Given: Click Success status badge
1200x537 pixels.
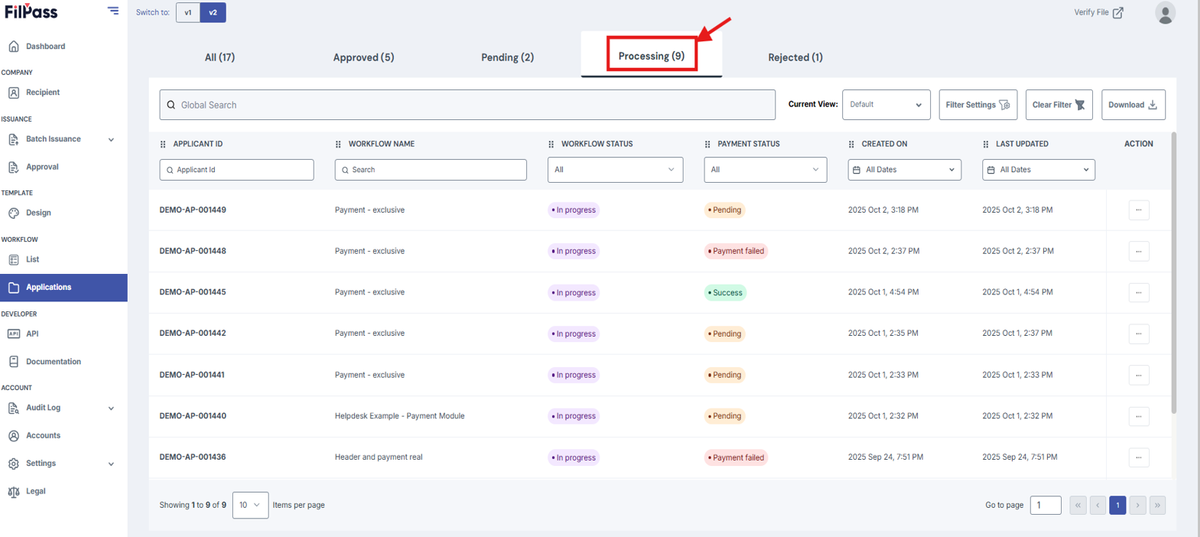Looking at the screenshot, I should pos(725,293).
